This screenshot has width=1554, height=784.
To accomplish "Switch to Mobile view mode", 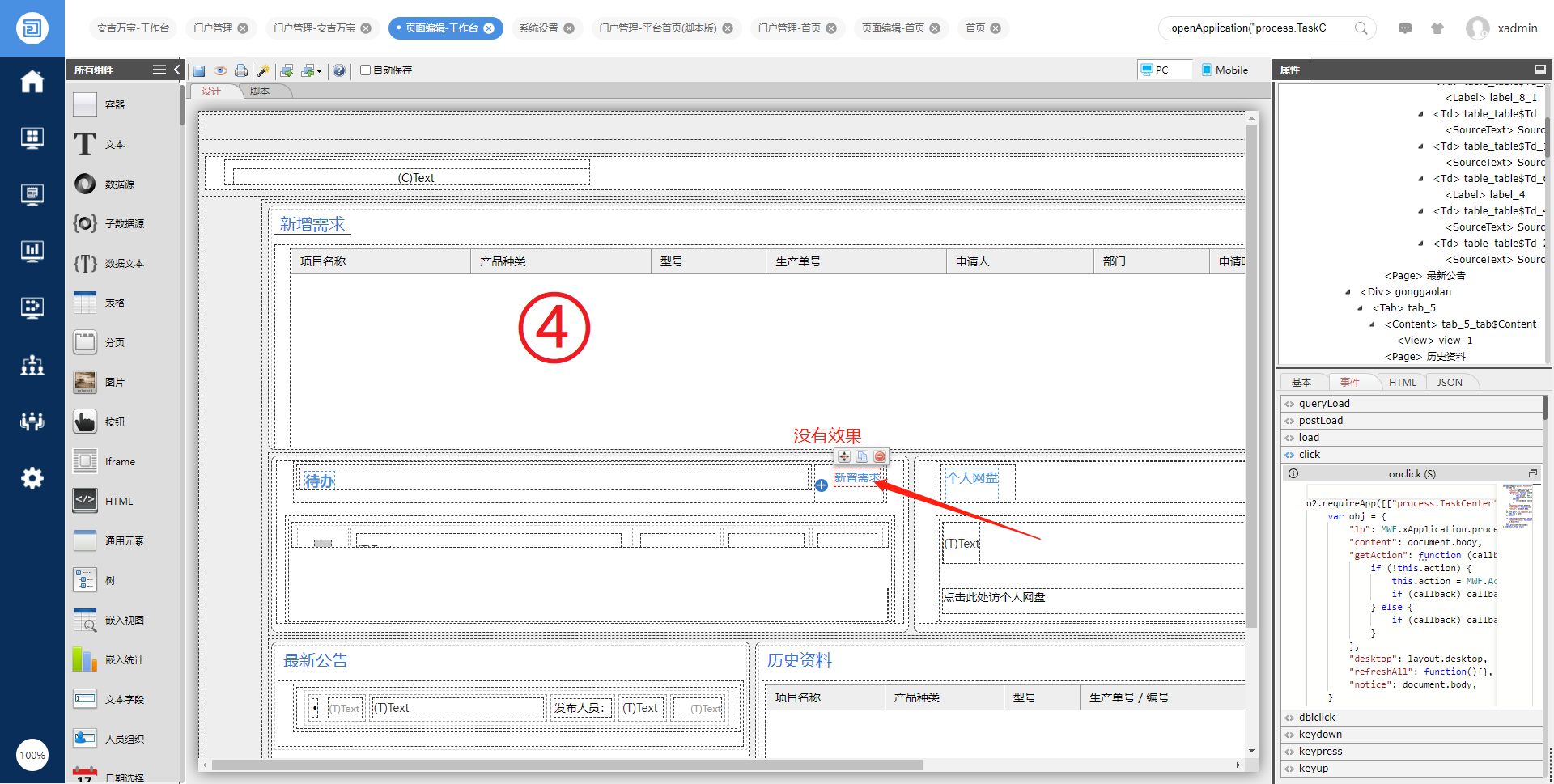I will [x=1225, y=70].
